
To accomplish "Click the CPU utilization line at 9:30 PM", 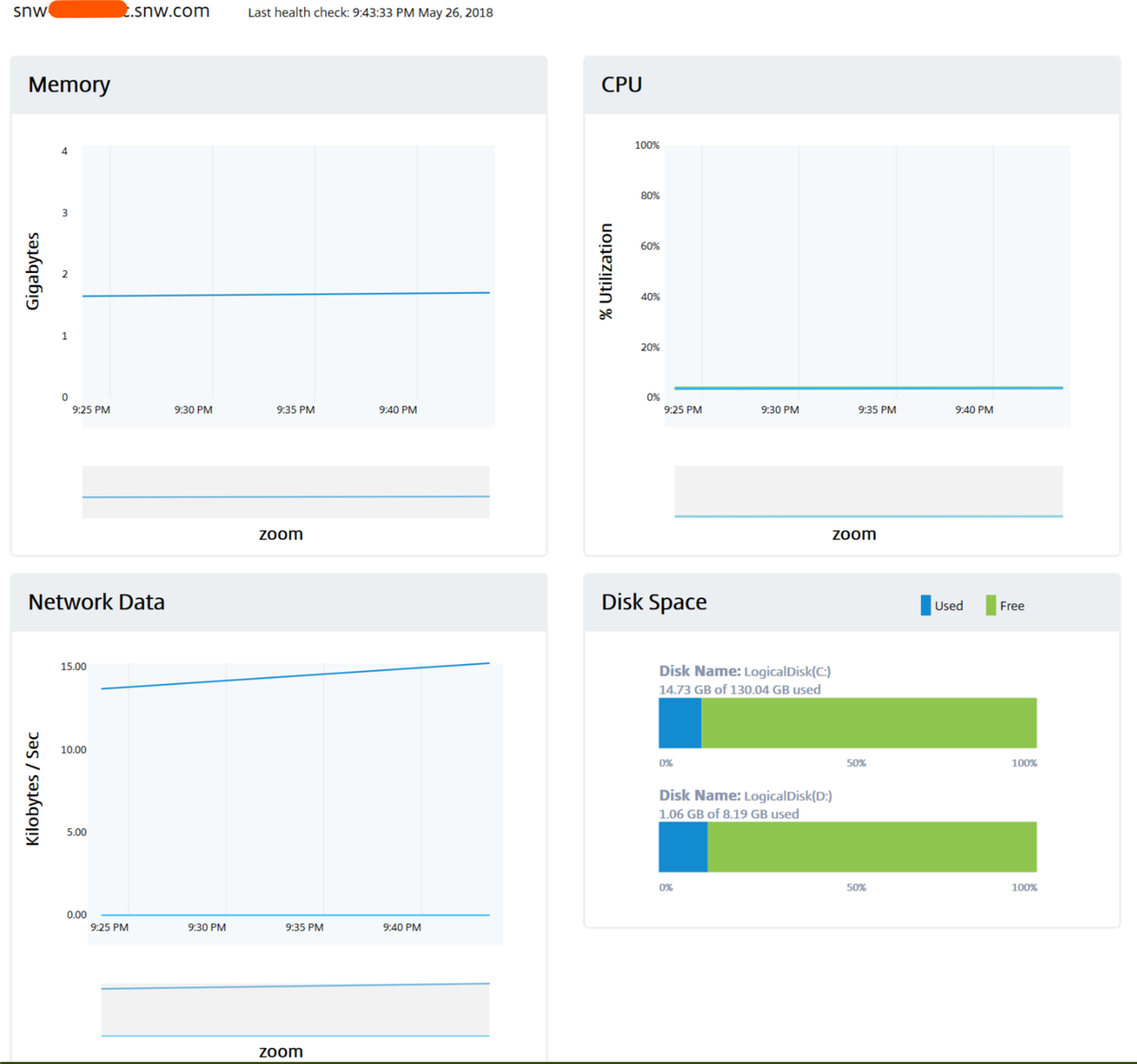I will point(780,388).
